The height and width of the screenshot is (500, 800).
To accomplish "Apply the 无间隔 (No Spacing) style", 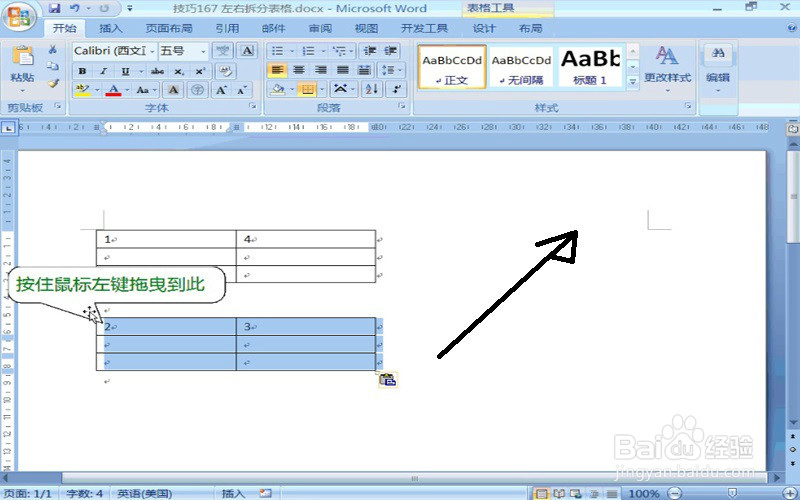I will pos(521,67).
